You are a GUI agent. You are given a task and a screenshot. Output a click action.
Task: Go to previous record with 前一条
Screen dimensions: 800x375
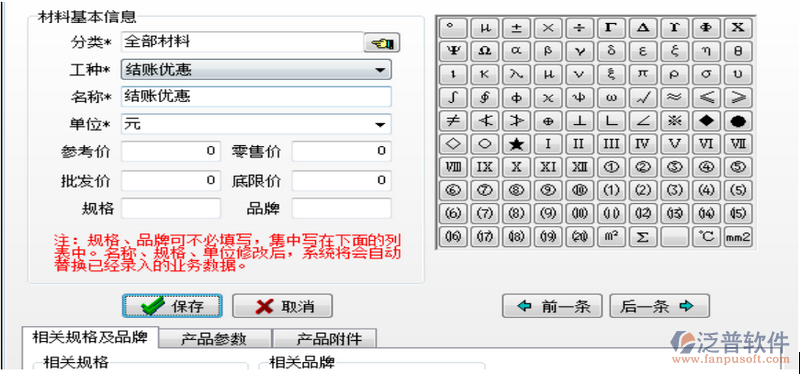pos(552,306)
